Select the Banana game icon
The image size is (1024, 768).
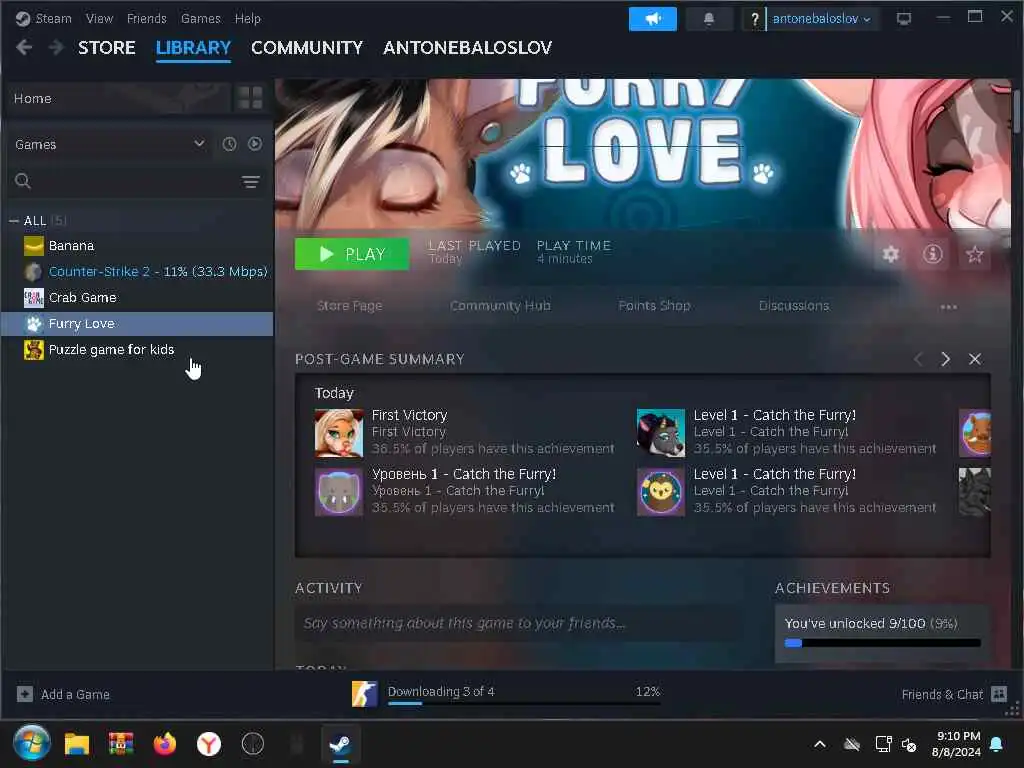[x=34, y=246]
